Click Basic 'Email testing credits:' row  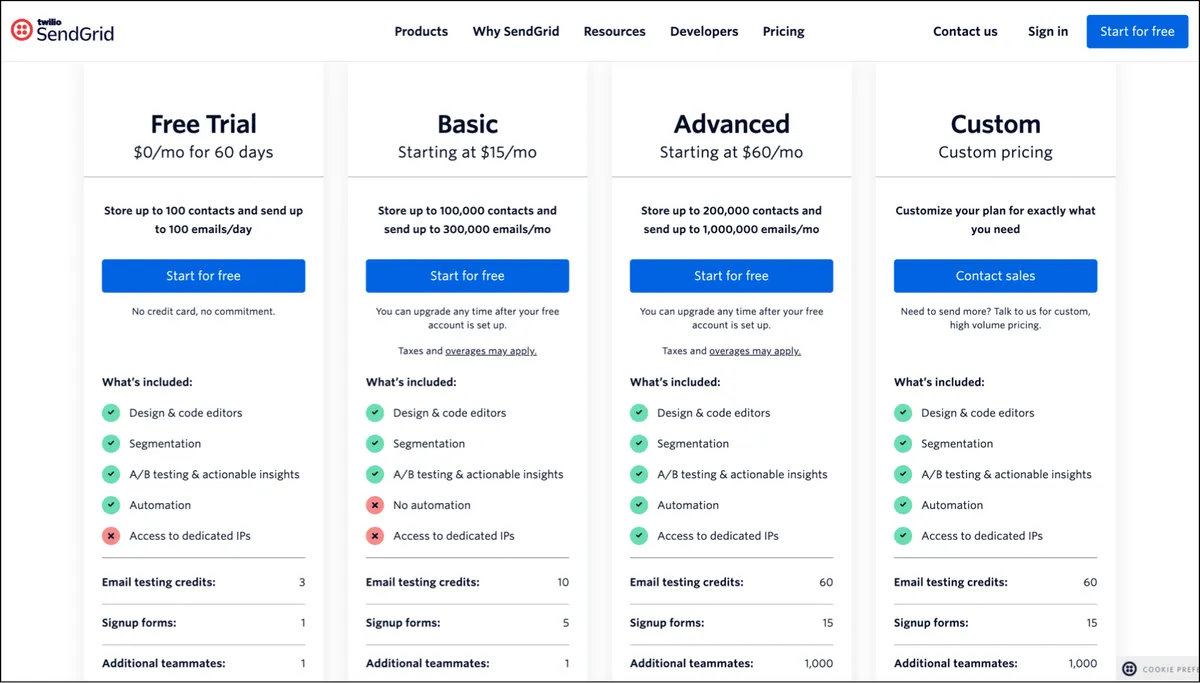[x=467, y=582]
